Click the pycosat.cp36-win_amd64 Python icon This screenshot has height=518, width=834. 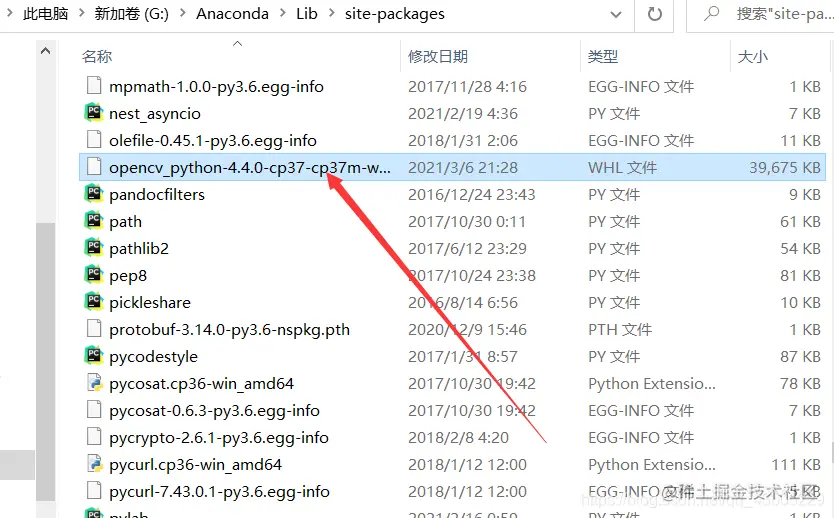(x=94, y=383)
